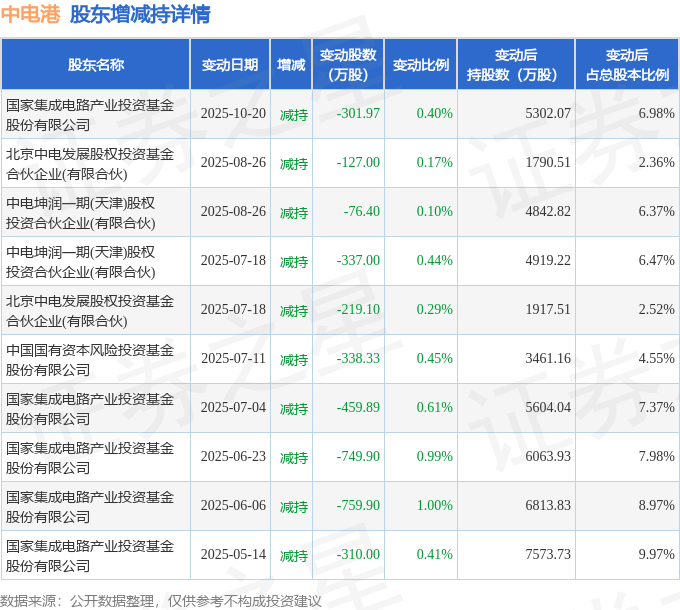Click the holdings value 3461.16
This screenshot has height=610, width=680.
point(548,358)
